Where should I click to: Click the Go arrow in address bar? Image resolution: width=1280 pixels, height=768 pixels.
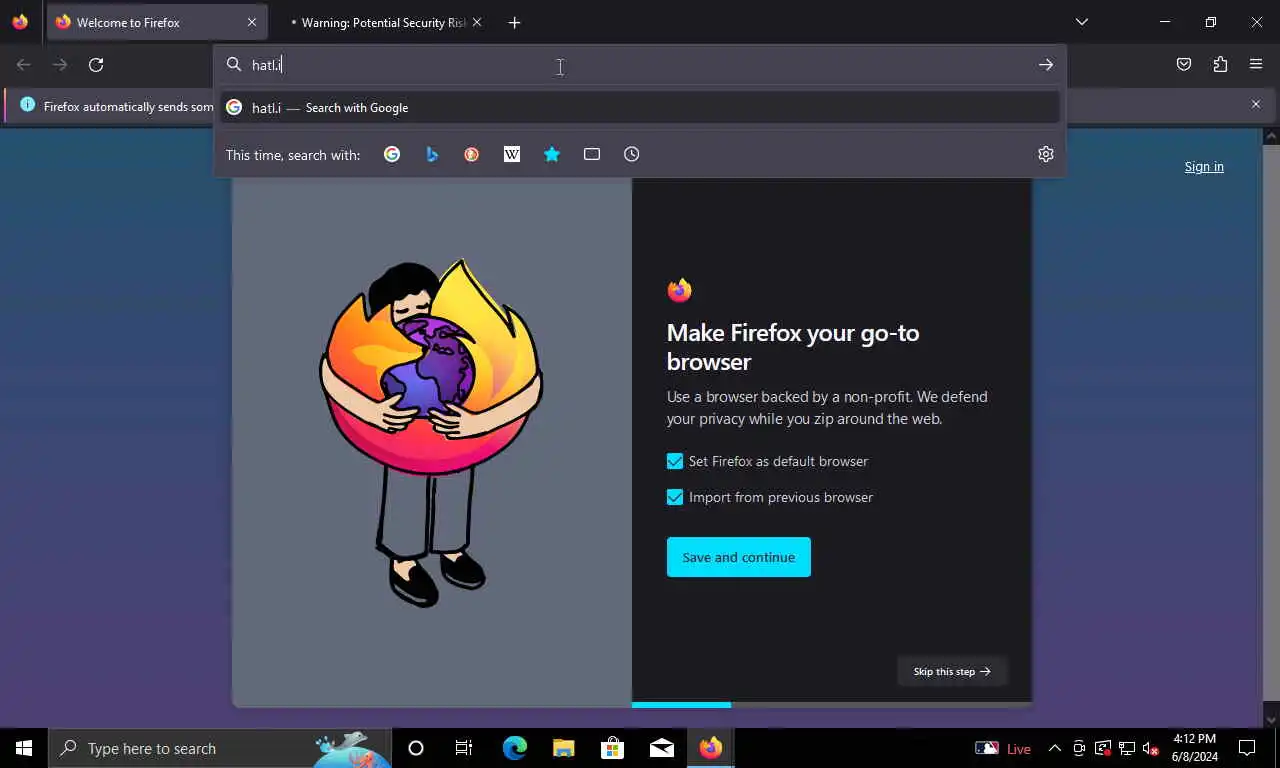coord(1045,65)
